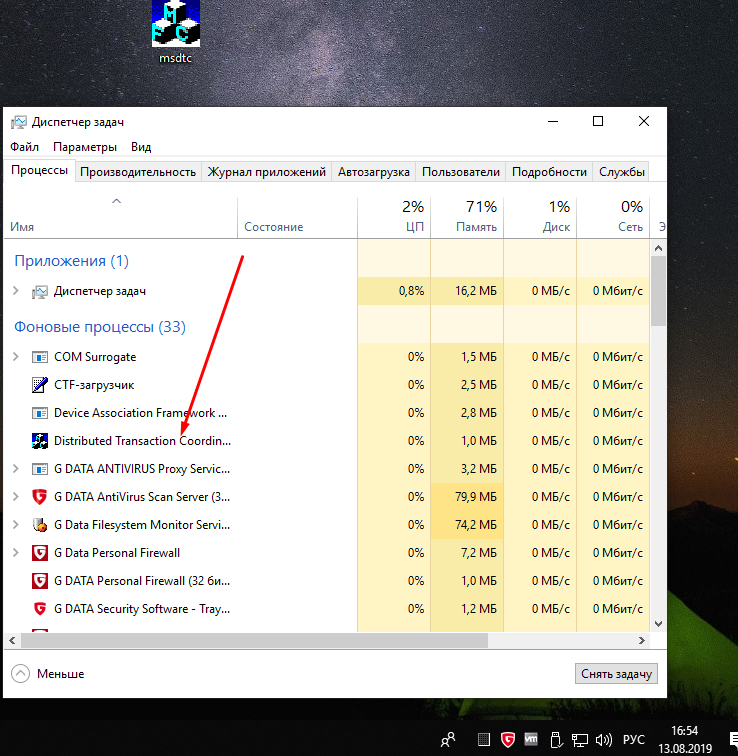Sort by the Состояние column header
This screenshot has height=756, width=738.
(x=297, y=217)
